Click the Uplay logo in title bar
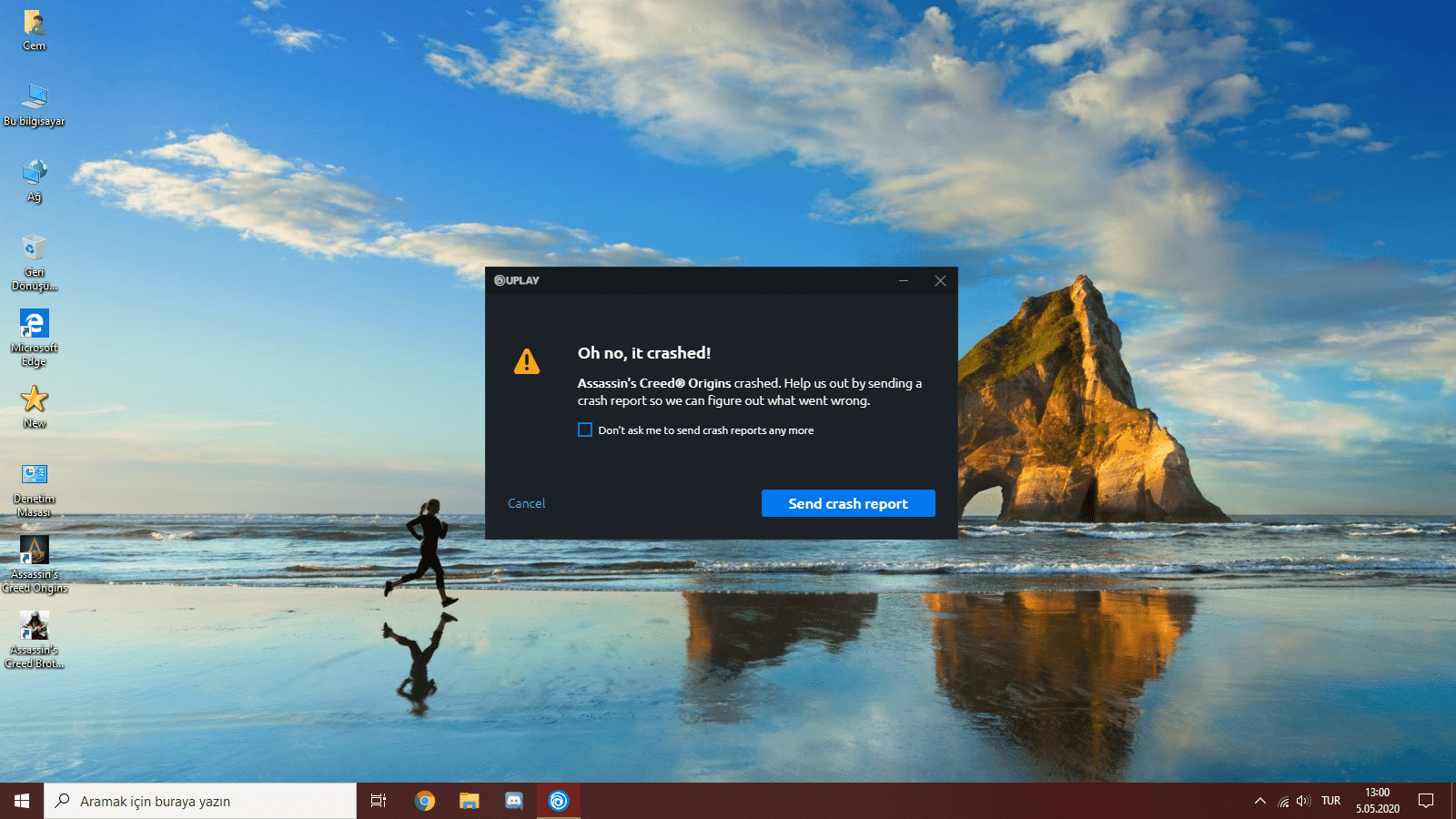 [x=517, y=280]
